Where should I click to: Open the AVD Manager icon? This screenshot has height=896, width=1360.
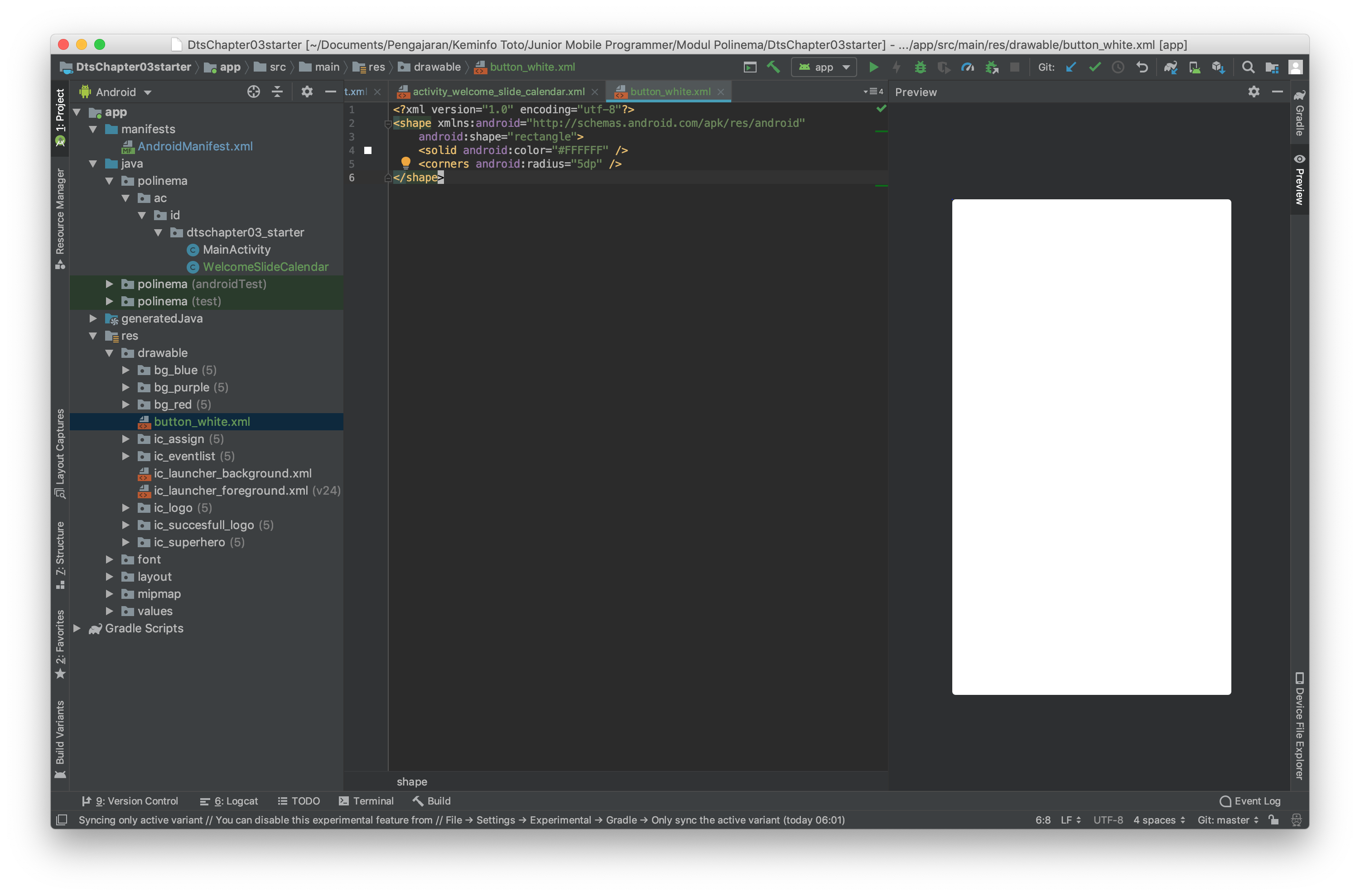coord(1194,67)
